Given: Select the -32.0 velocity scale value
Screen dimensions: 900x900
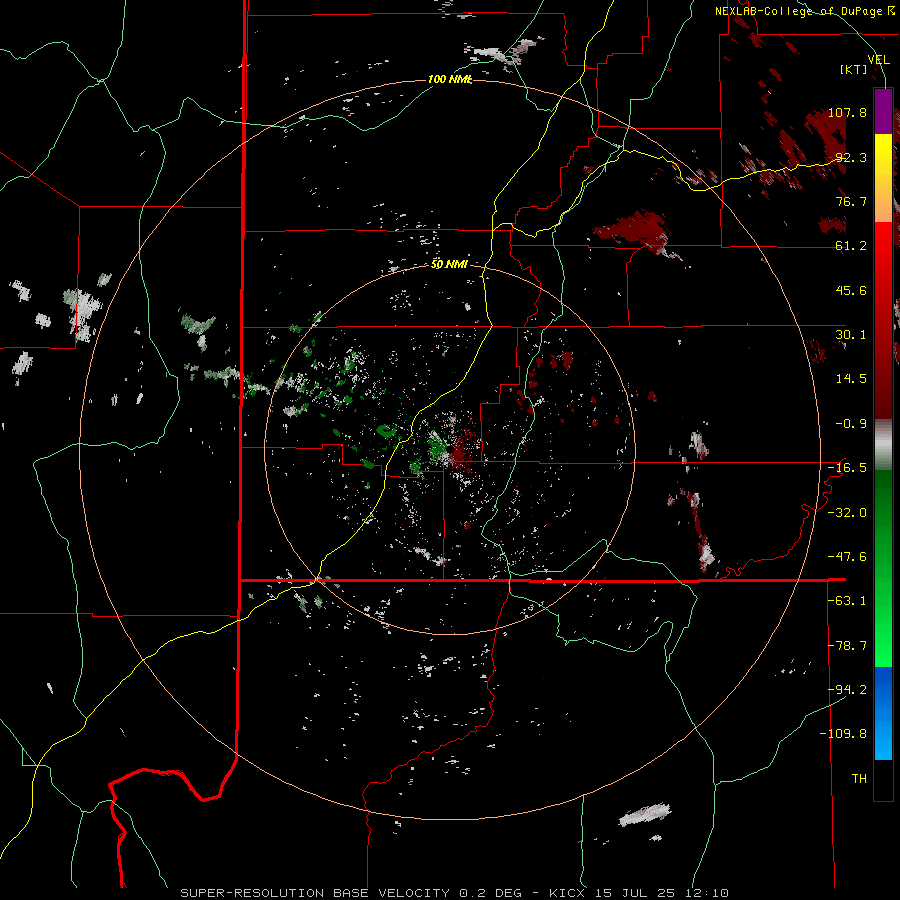Looking at the screenshot, I should (x=847, y=513).
